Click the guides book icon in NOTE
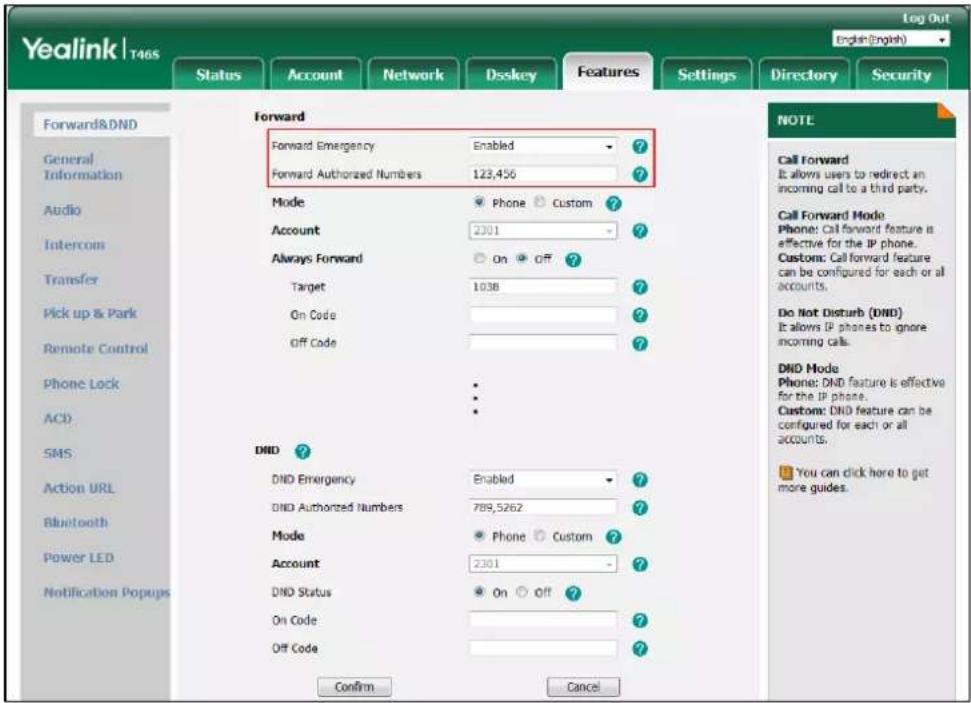The height and width of the screenshot is (703, 971). point(785,473)
